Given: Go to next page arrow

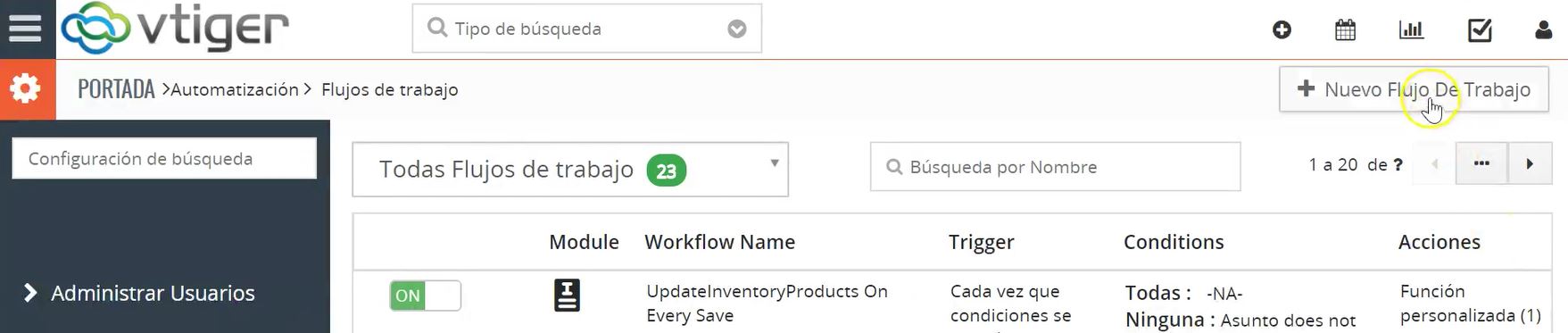Looking at the screenshot, I should pos(1530,164).
